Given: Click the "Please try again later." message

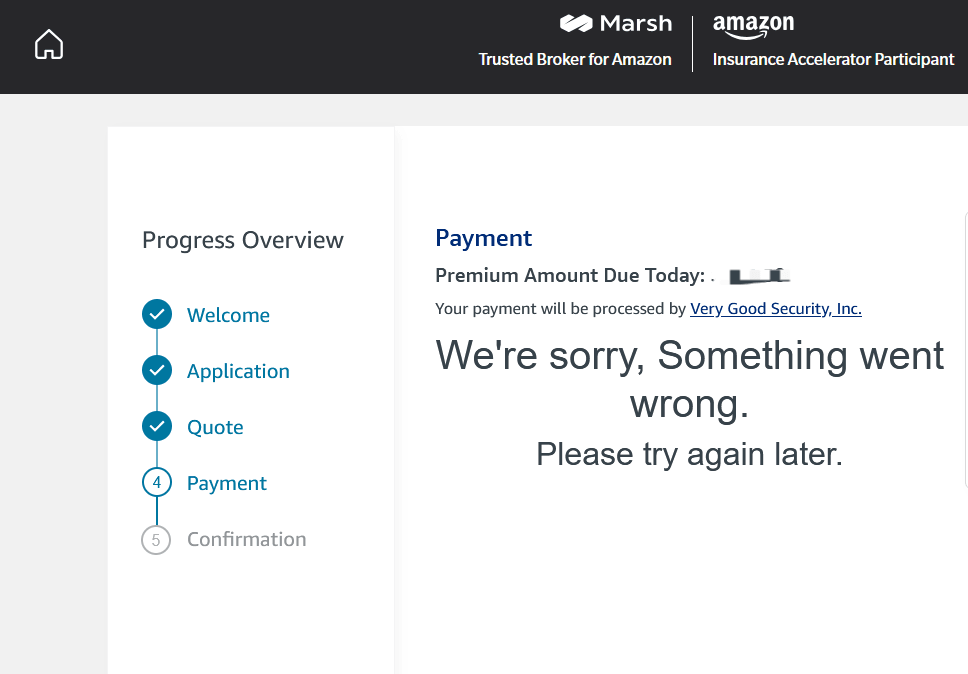Looking at the screenshot, I should coord(689,455).
